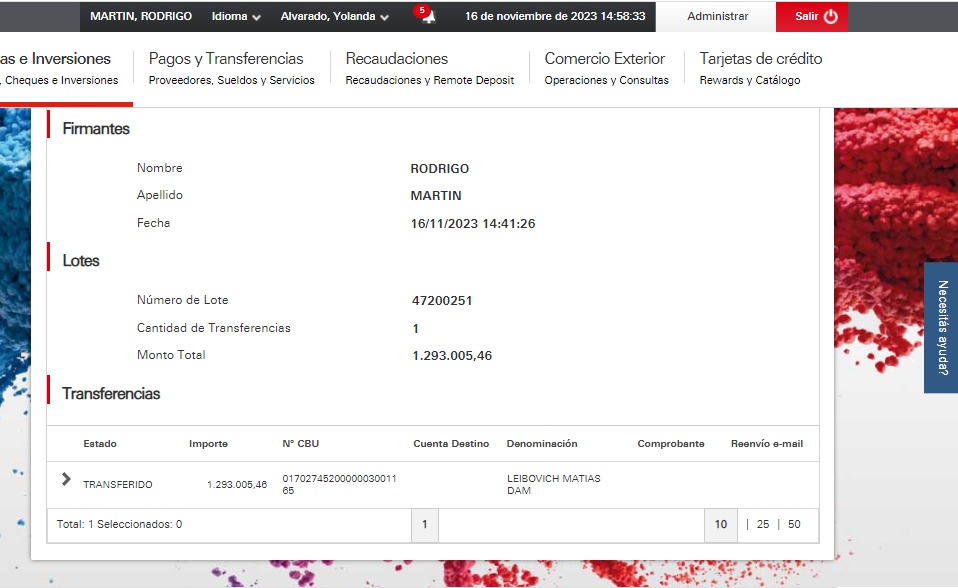Select page 1 in the pagination
958x588 pixels.
pyautogui.click(x=424, y=524)
